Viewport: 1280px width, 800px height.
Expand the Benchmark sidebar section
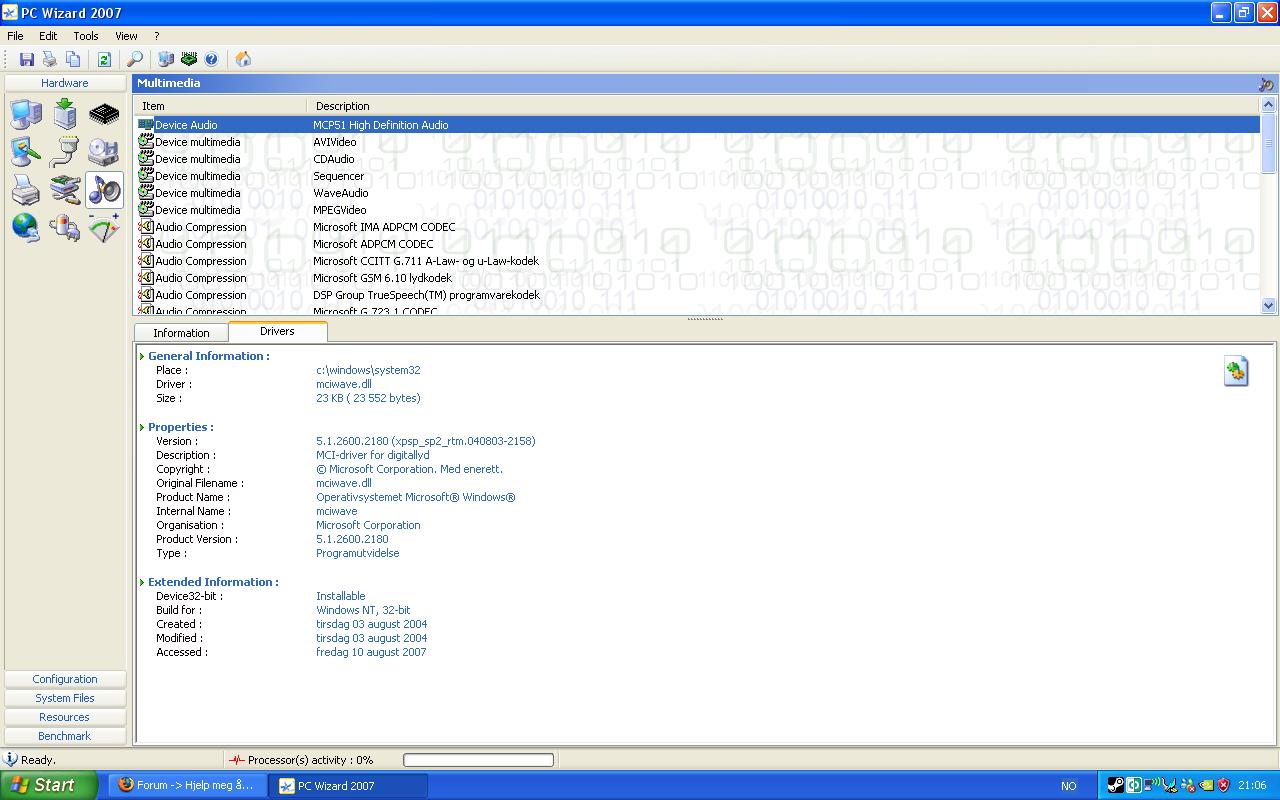65,736
